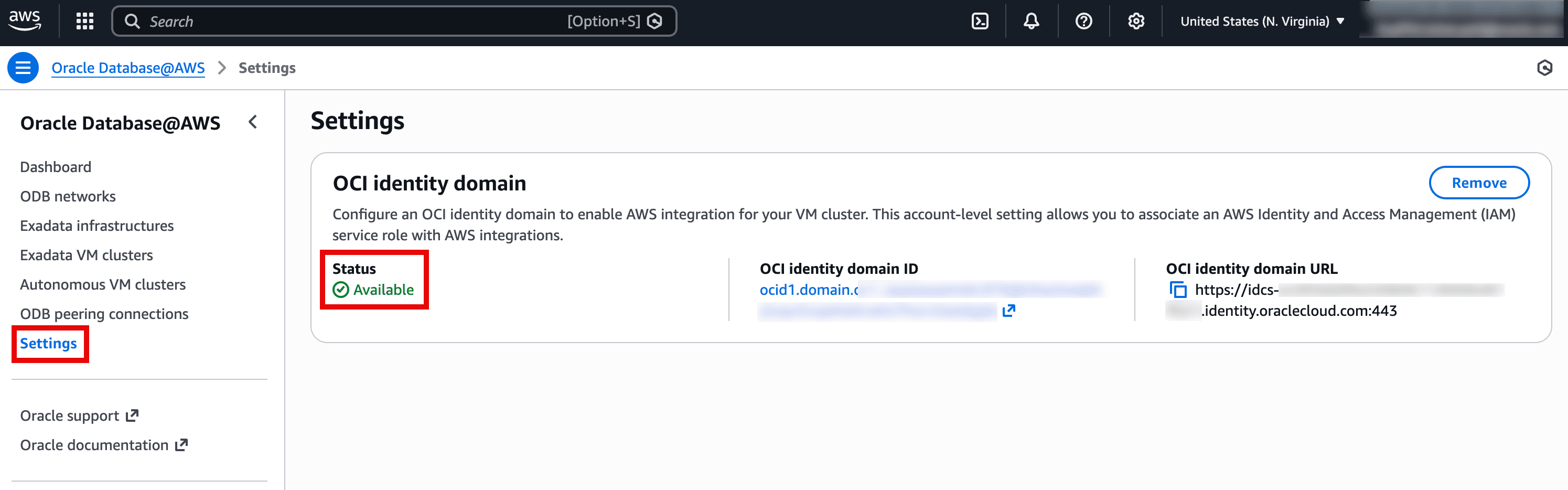The height and width of the screenshot is (490, 1568).
Task: Open the help question mark icon
Action: pos(1083,22)
